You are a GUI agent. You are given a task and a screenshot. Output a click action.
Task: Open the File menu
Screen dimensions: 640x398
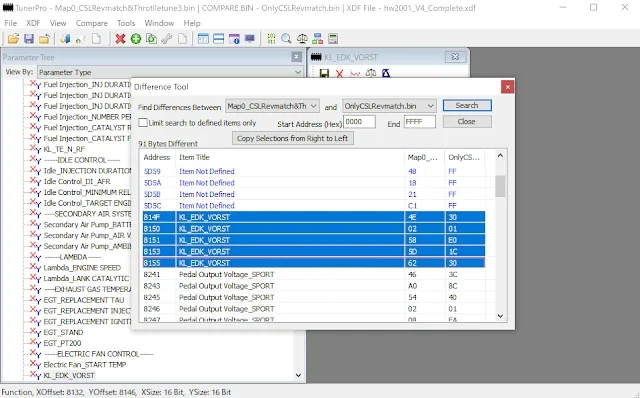click(11, 23)
